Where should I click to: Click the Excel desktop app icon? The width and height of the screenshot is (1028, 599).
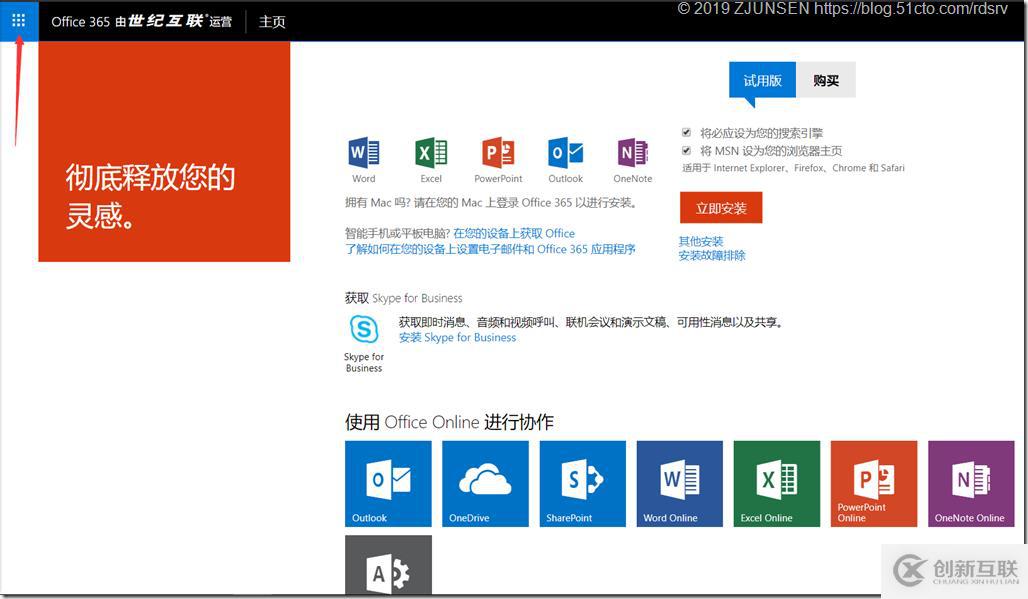point(431,153)
